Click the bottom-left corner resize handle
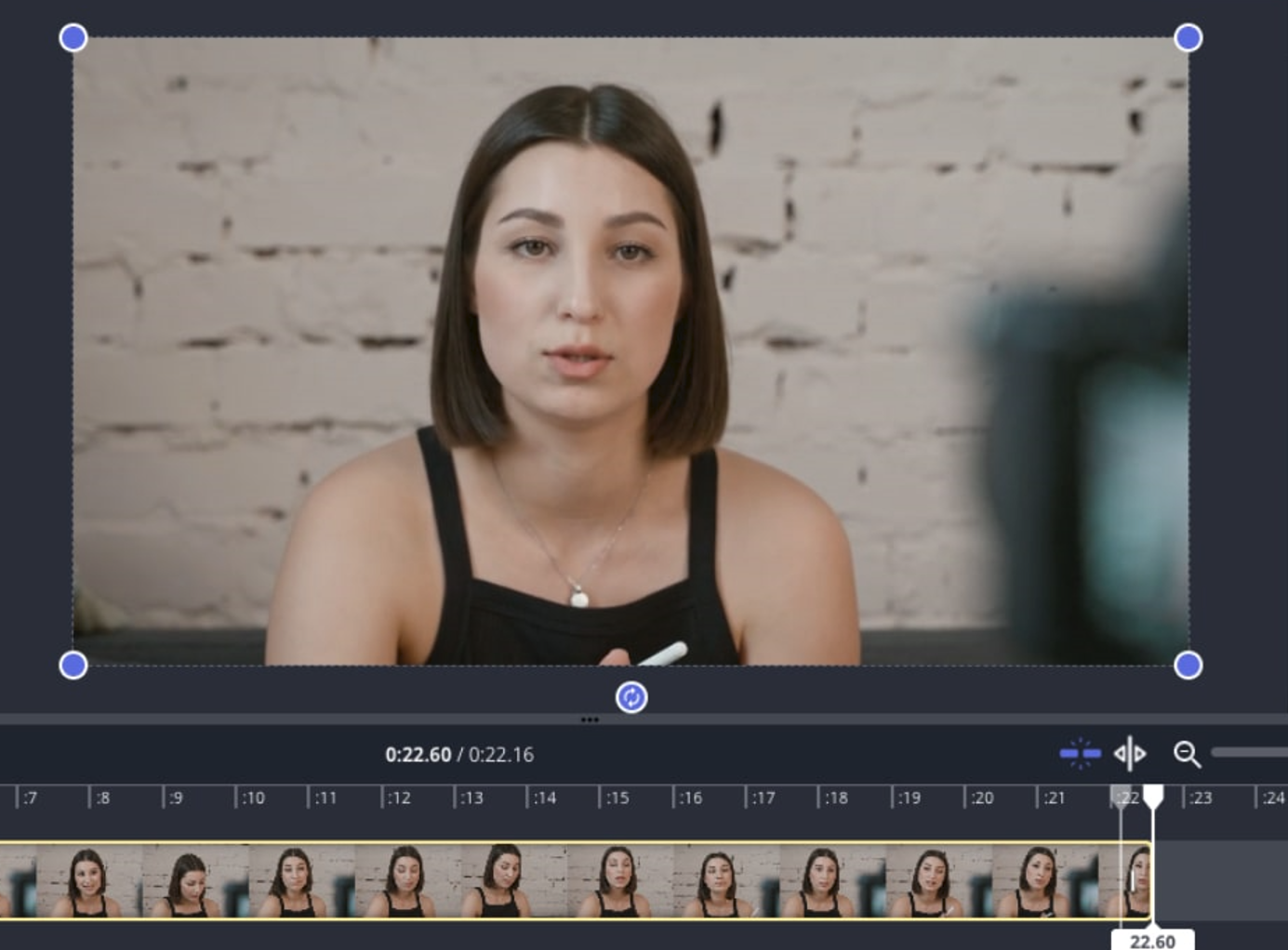The image size is (1288, 950). (x=73, y=666)
